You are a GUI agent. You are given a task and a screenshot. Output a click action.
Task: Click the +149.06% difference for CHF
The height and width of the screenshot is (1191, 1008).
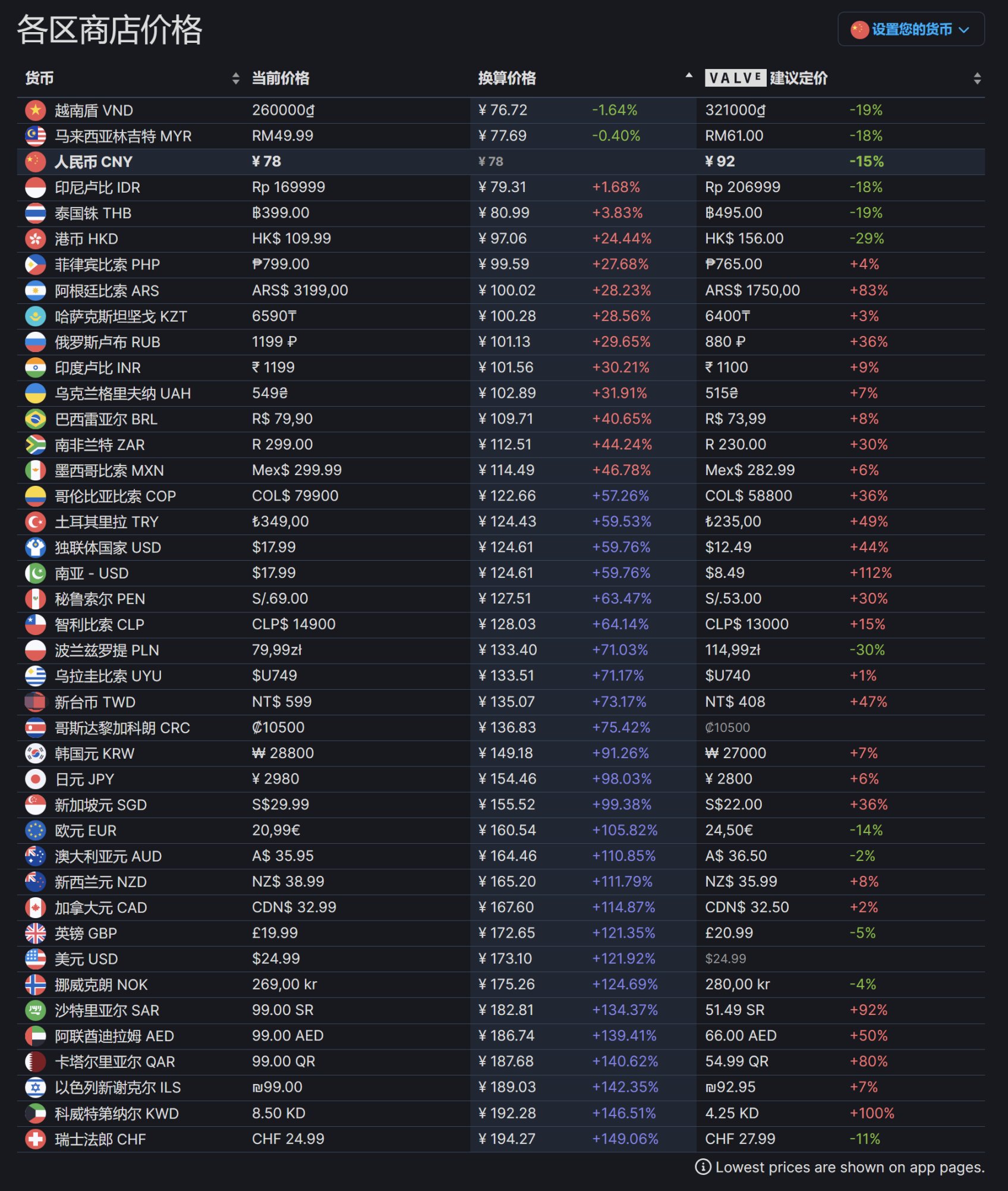pyautogui.click(x=625, y=1139)
